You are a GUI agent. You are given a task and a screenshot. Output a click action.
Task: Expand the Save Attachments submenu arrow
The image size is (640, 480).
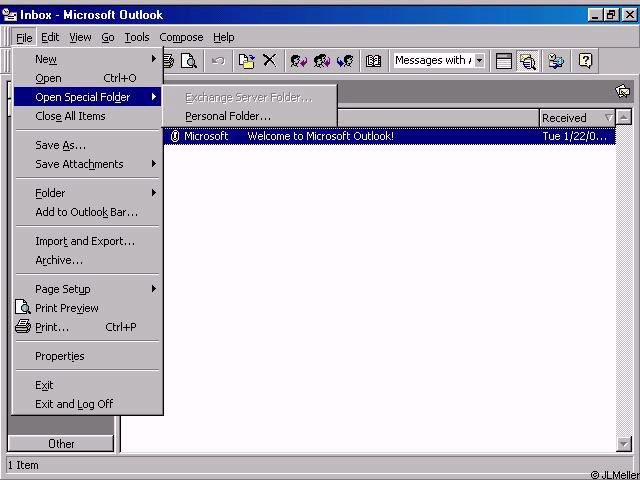[154, 164]
